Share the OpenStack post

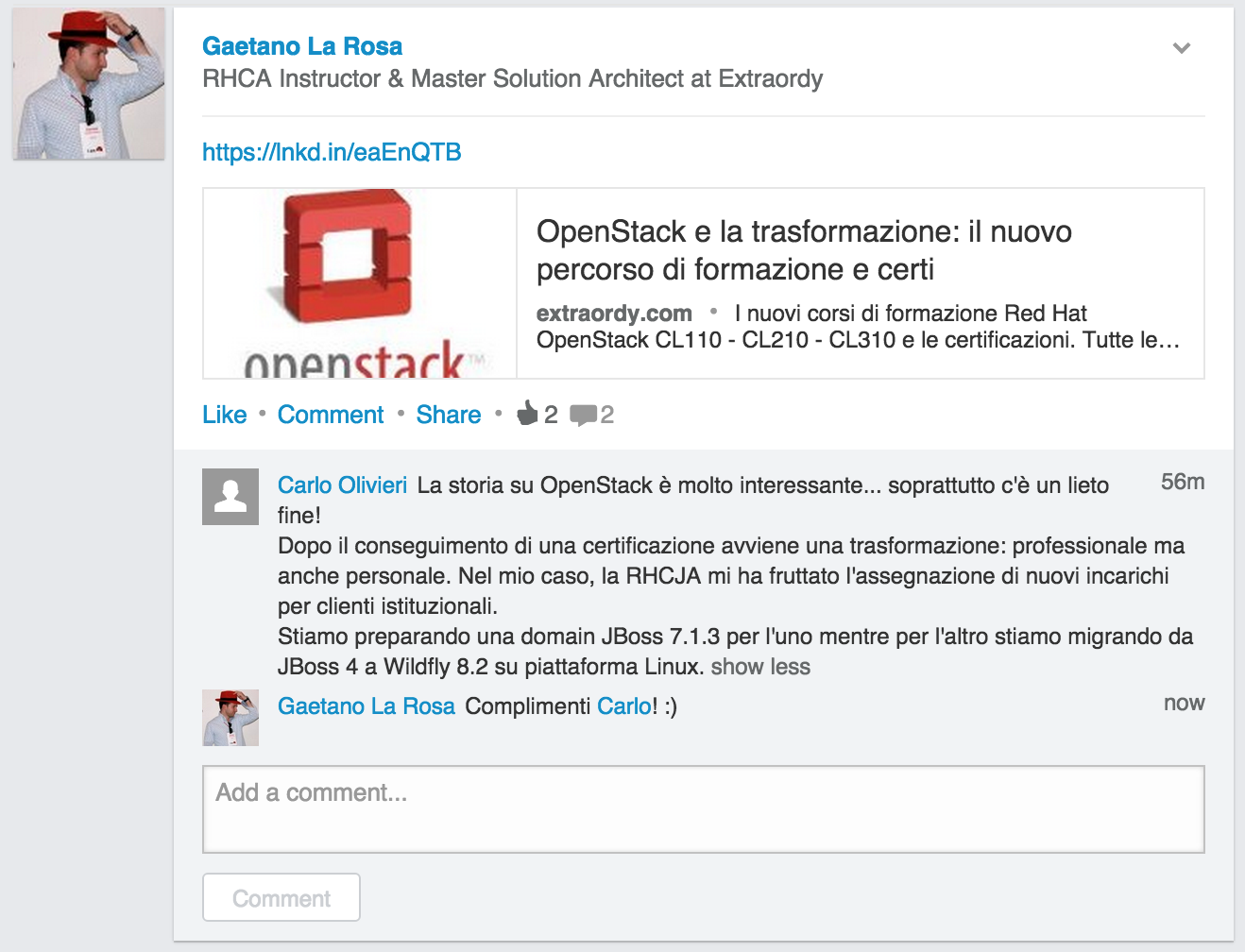pyautogui.click(x=448, y=415)
